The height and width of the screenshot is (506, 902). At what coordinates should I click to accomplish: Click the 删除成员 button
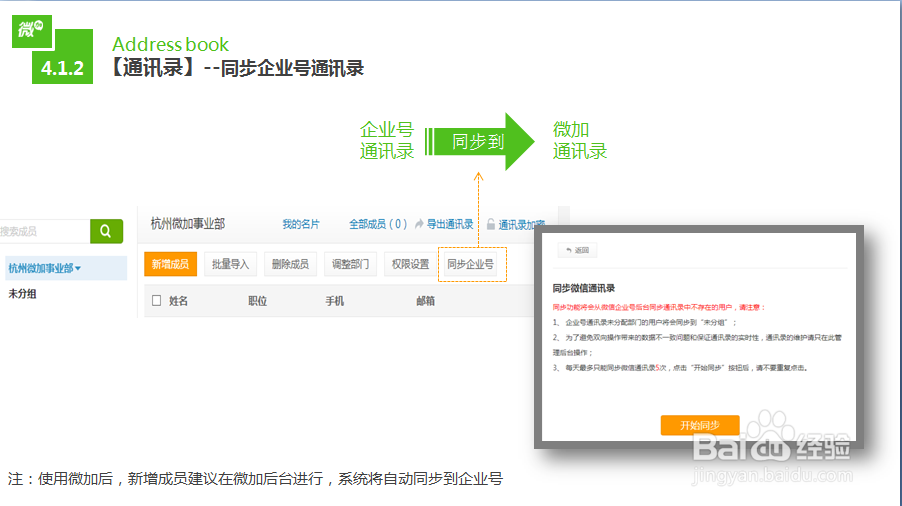(x=290, y=264)
